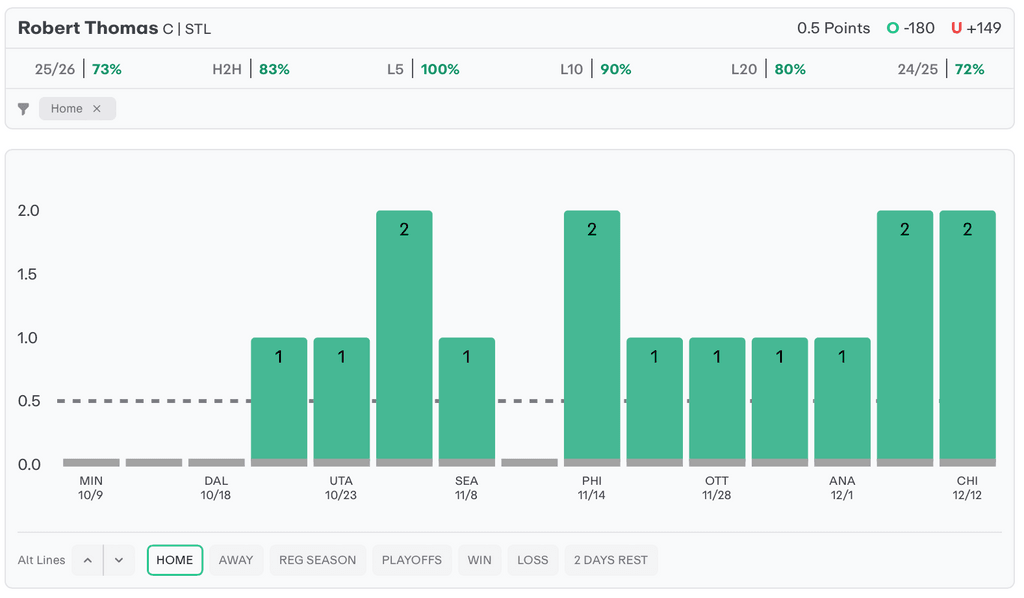The image size is (1024, 598).
Task: Enable the PLAYOFFS filter
Action: (412, 560)
